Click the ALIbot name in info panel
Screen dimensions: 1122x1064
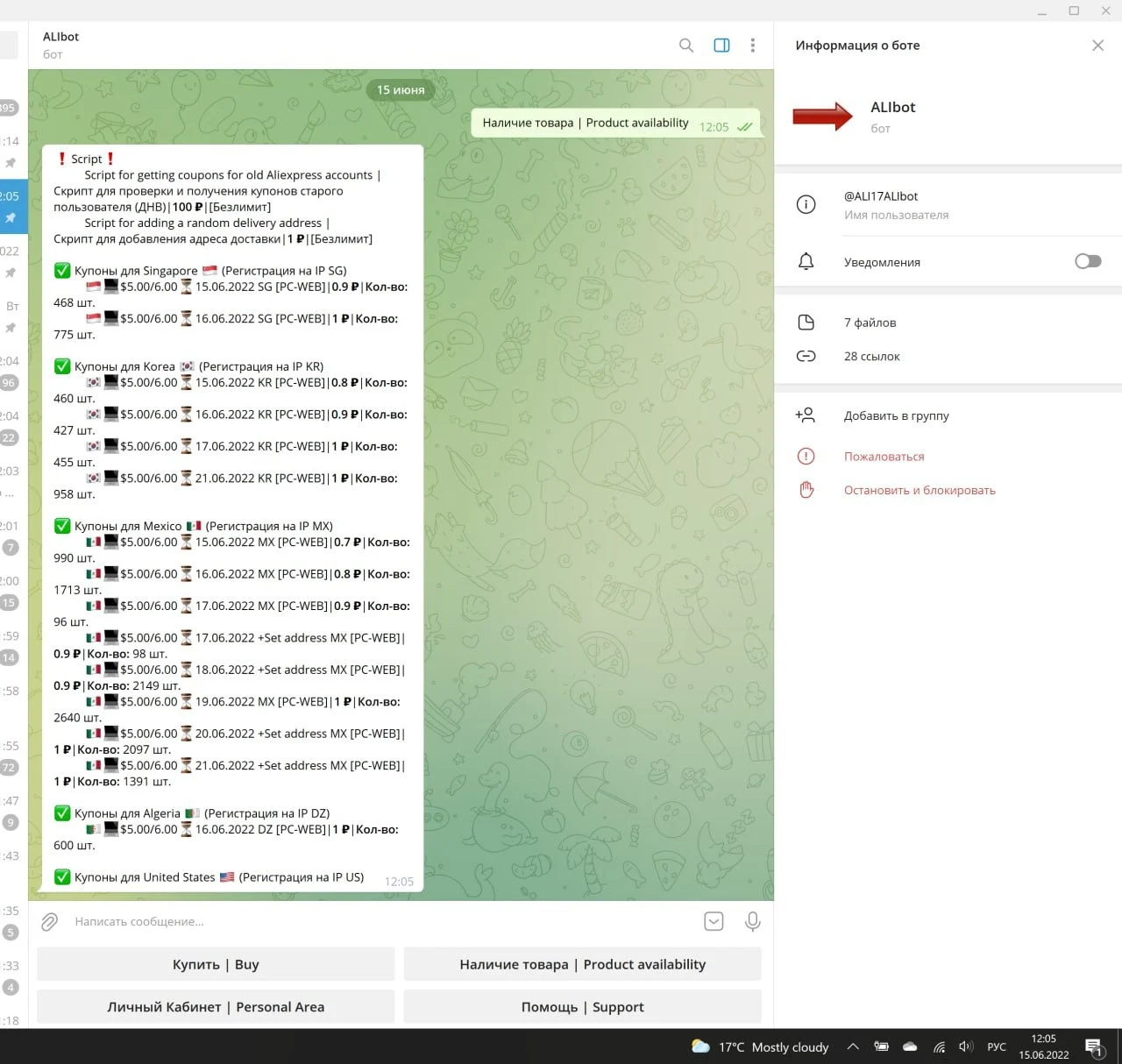click(x=892, y=107)
